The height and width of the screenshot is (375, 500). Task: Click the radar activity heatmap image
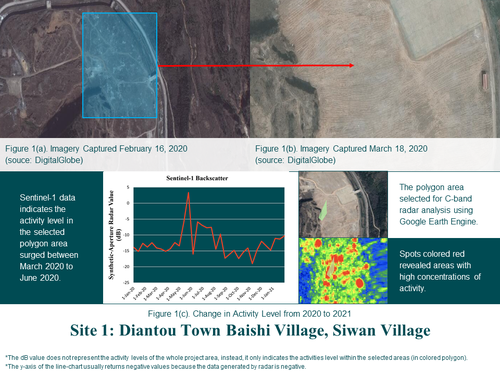pyautogui.click(x=343, y=271)
